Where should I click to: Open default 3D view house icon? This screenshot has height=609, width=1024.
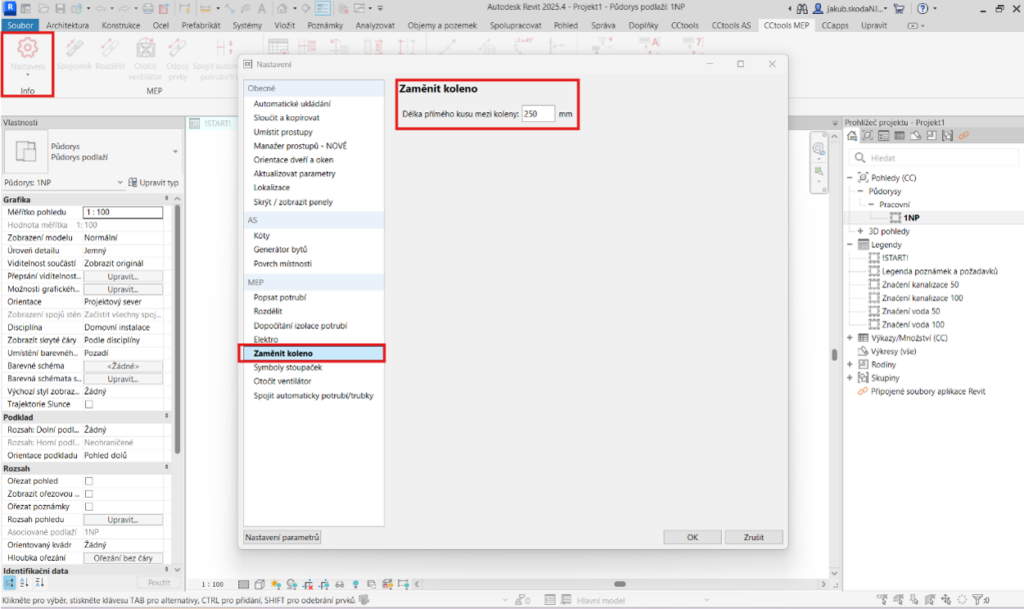[281, 8]
